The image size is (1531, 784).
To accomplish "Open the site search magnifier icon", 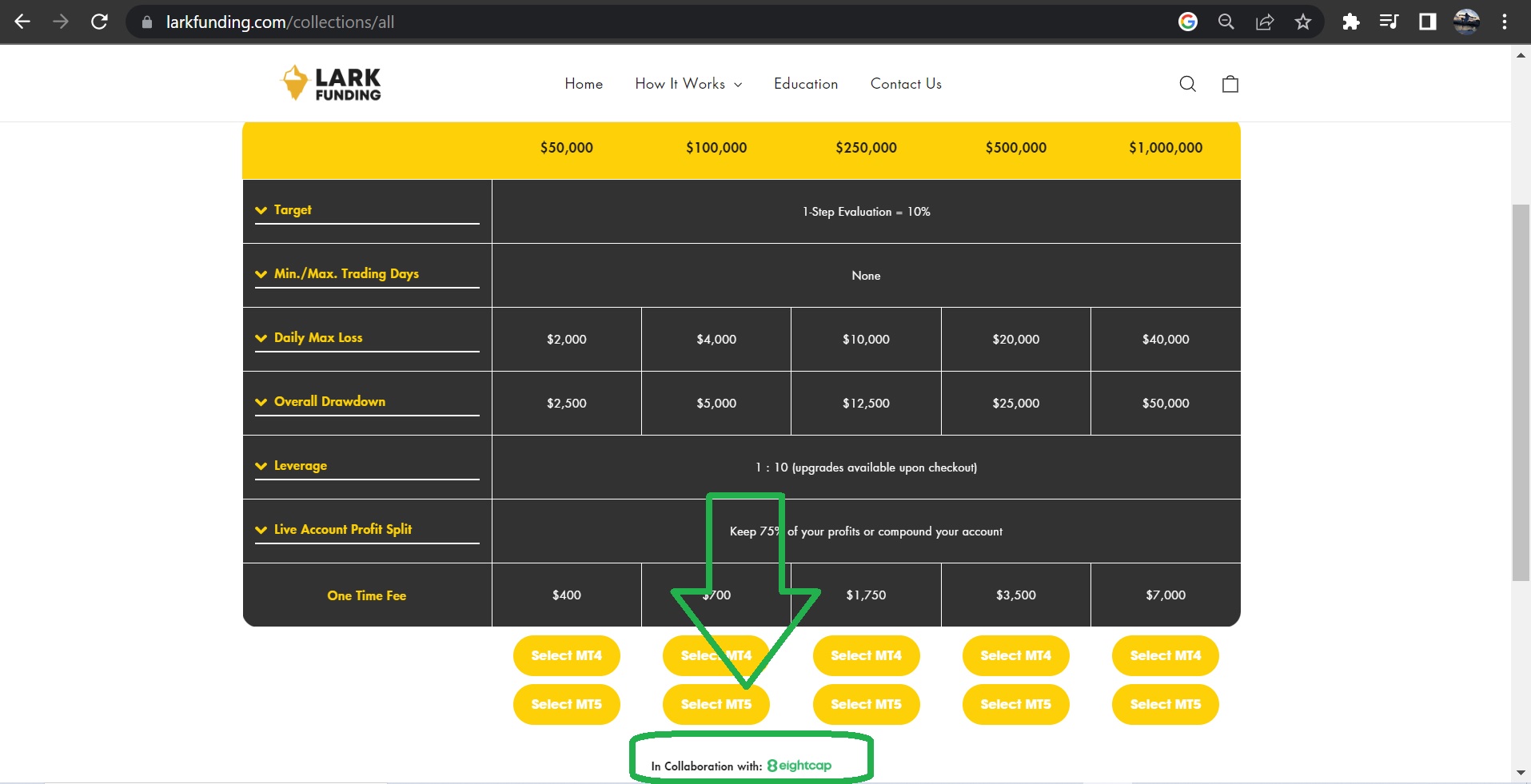I will [1187, 84].
